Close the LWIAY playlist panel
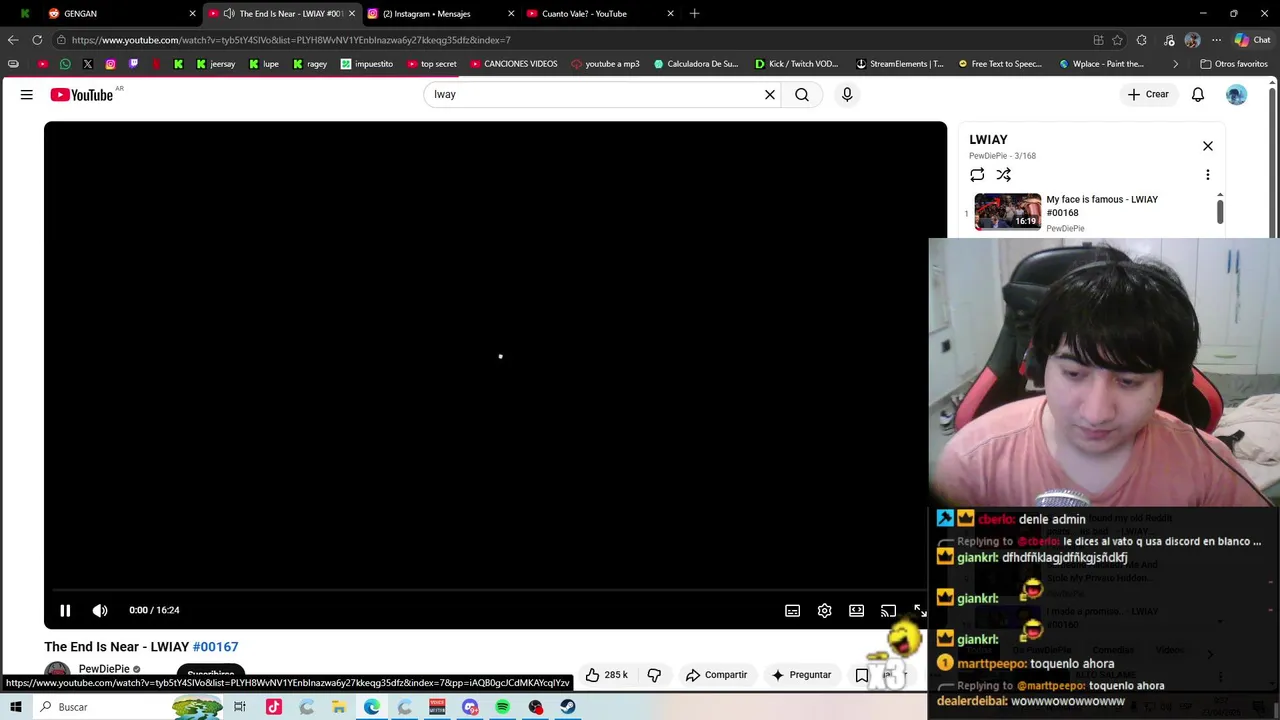Image resolution: width=1280 pixels, height=720 pixels. (x=1208, y=146)
